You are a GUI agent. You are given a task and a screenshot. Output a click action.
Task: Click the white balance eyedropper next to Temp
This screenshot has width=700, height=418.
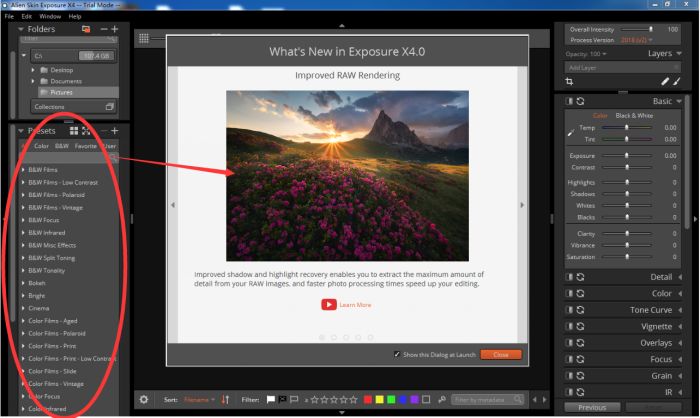pyautogui.click(x=571, y=133)
